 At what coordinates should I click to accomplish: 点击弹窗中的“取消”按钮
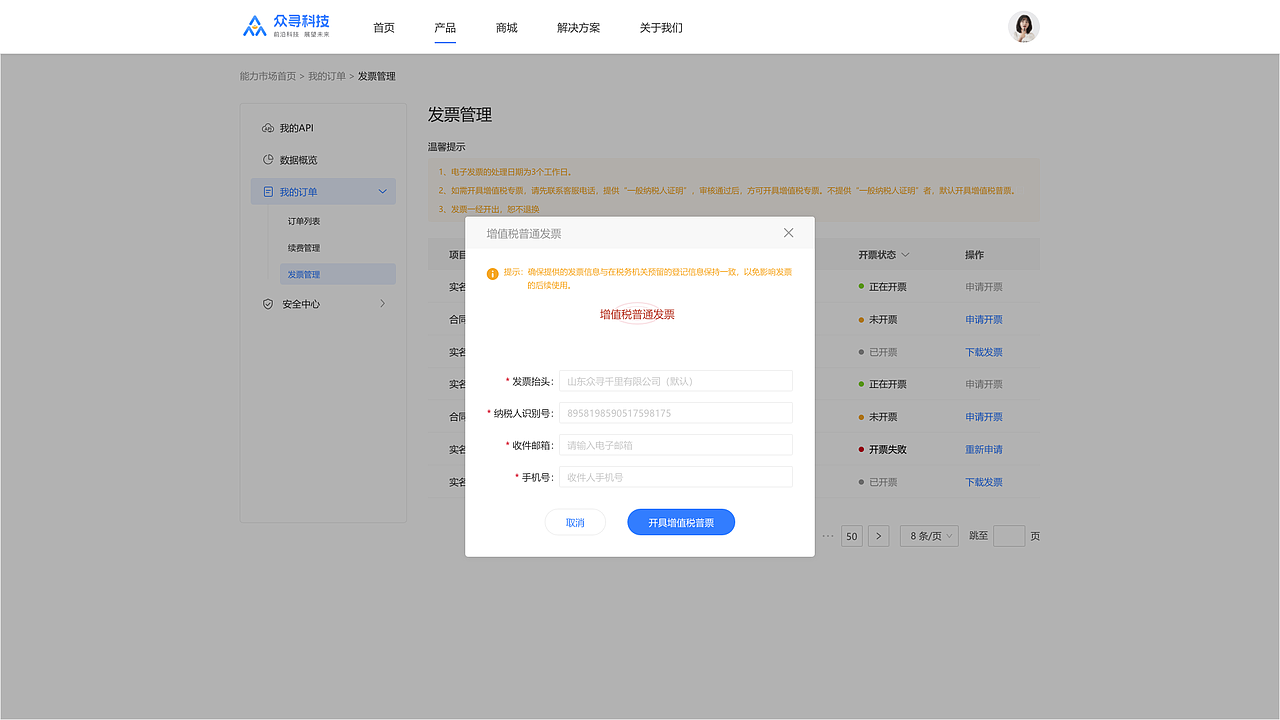pyautogui.click(x=575, y=522)
